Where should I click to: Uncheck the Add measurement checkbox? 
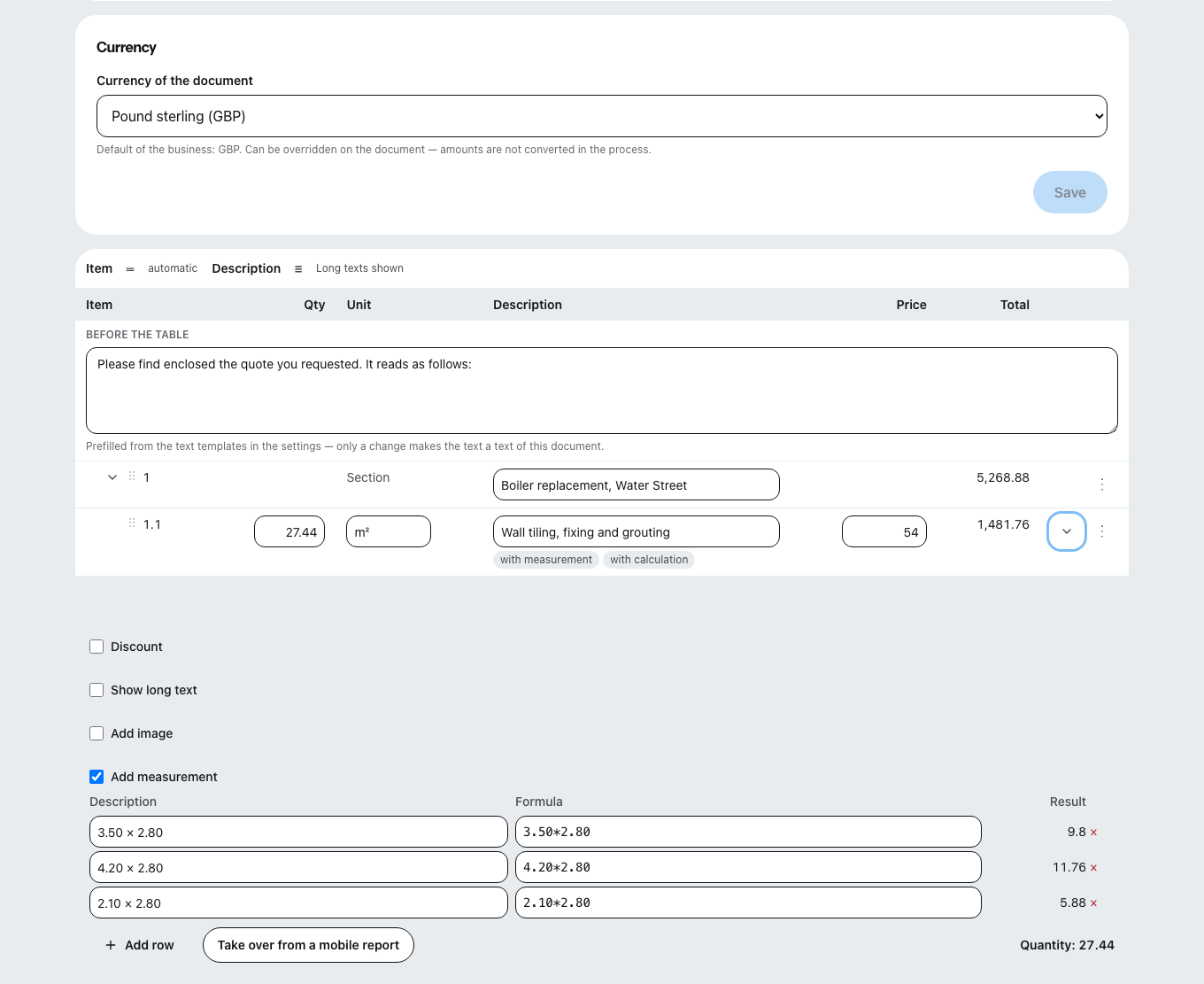coord(96,777)
